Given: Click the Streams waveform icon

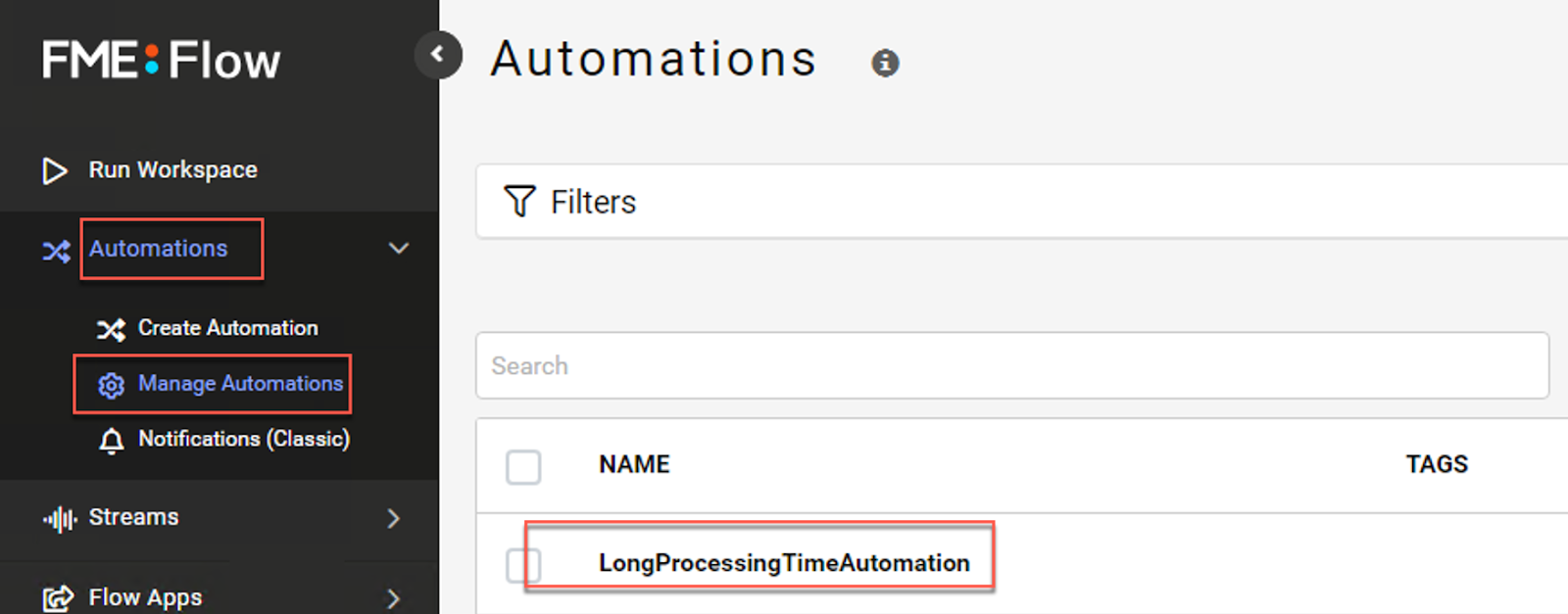Looking at the screenshot, I should click(59, 518).
